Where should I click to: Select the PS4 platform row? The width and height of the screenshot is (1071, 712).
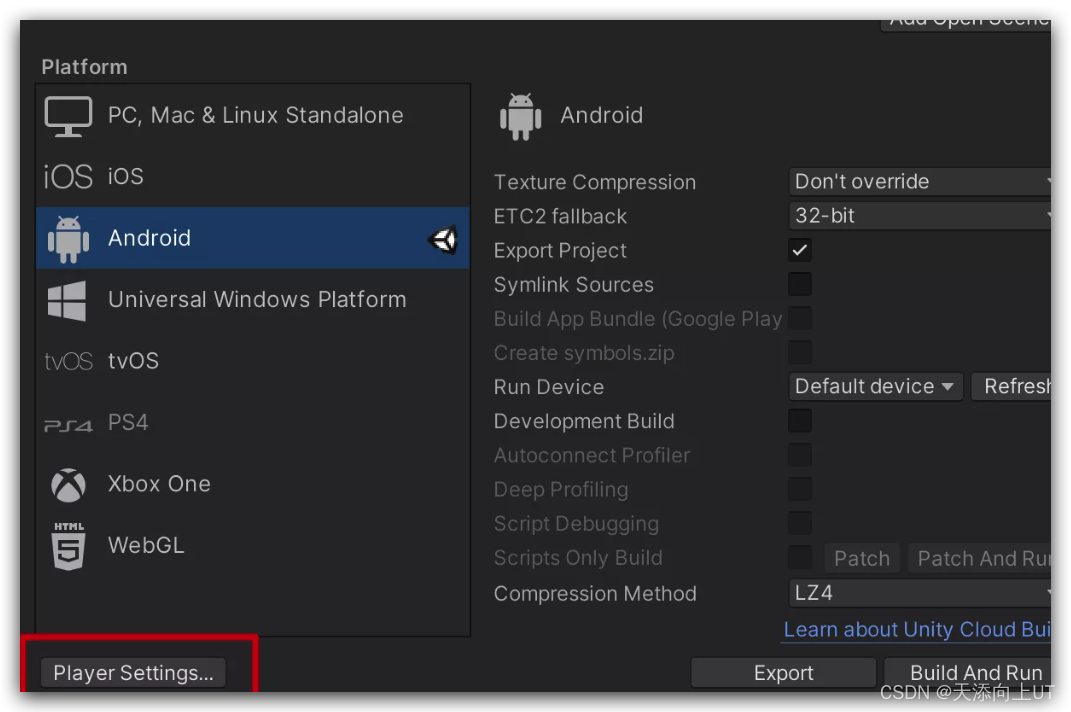[253, 422]
